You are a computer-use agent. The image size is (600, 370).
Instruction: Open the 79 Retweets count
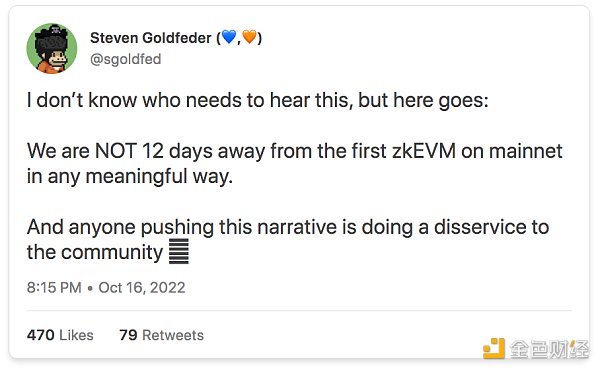[161, 335]
